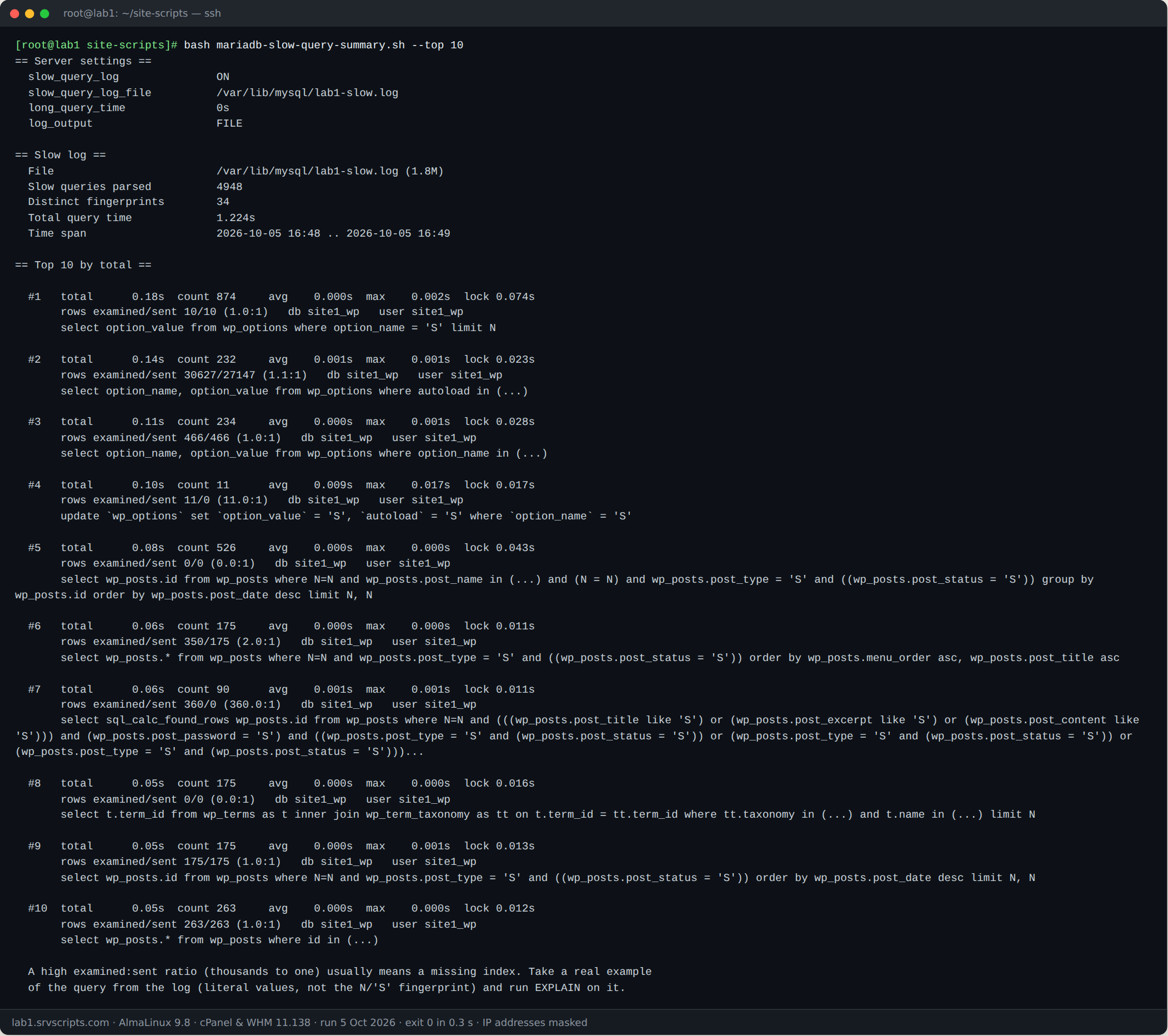The width and height of the screenshot is (1168, 1036).
Task: Click the query with 'where autoload in (...)'
Action: 294,392
